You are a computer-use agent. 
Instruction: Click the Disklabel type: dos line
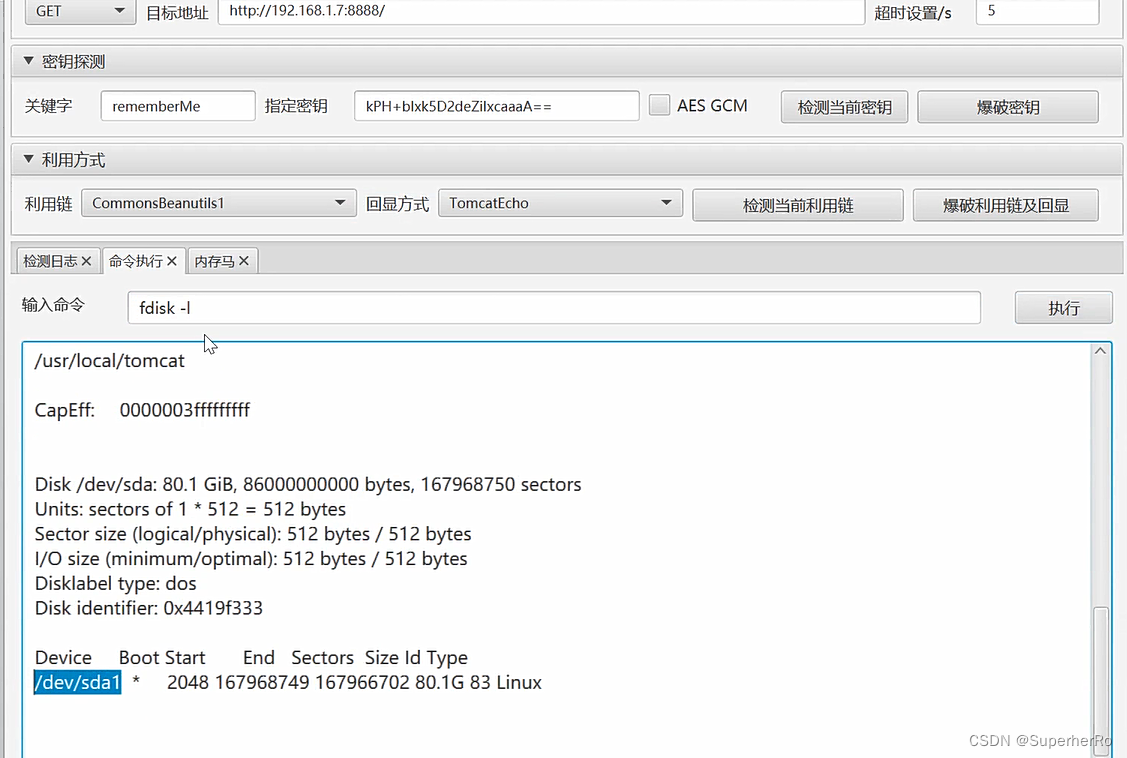(116, 583)
